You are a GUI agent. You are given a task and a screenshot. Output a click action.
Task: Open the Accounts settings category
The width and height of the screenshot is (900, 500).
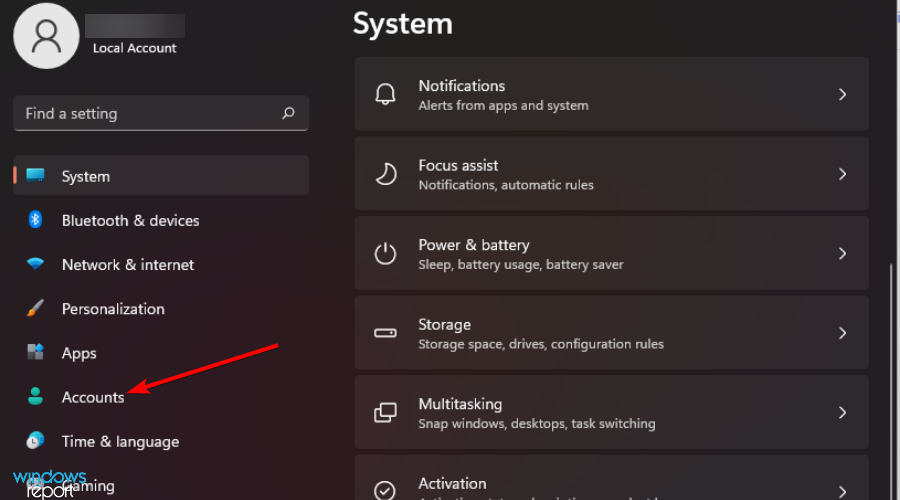click(x=161, y=397)
